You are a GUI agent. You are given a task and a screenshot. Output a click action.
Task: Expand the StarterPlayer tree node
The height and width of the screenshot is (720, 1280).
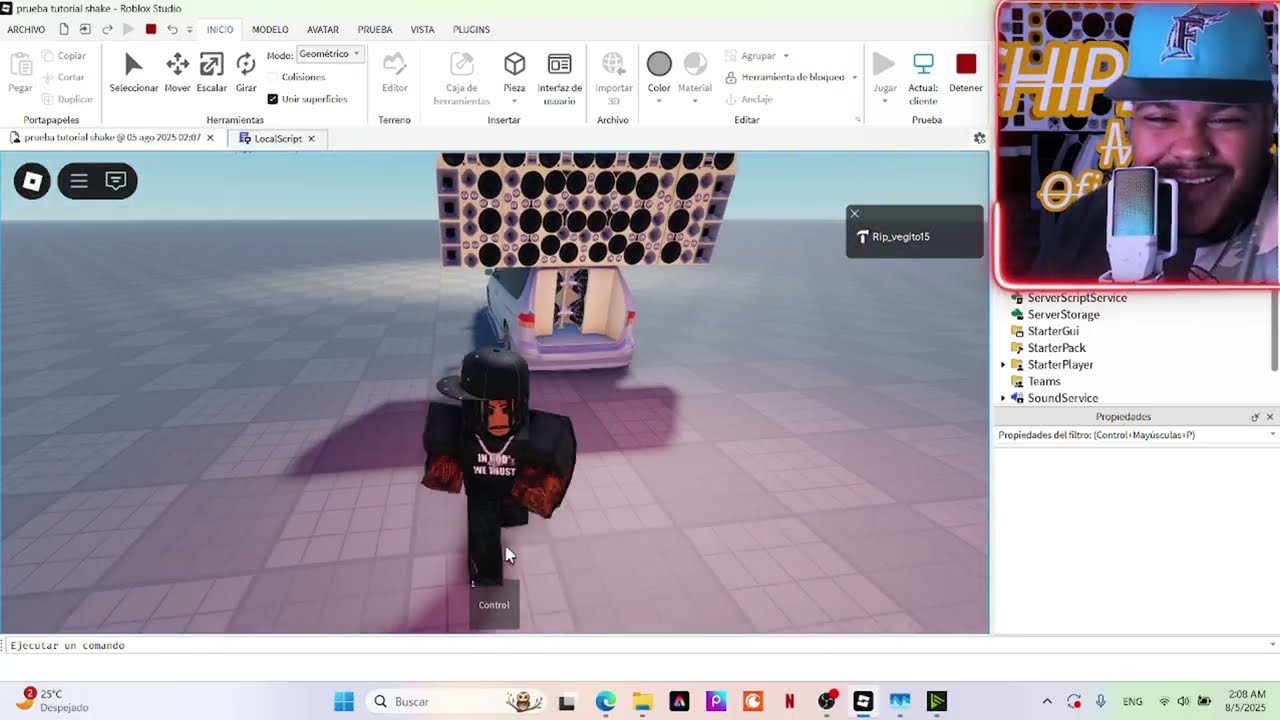(1003, 365)
